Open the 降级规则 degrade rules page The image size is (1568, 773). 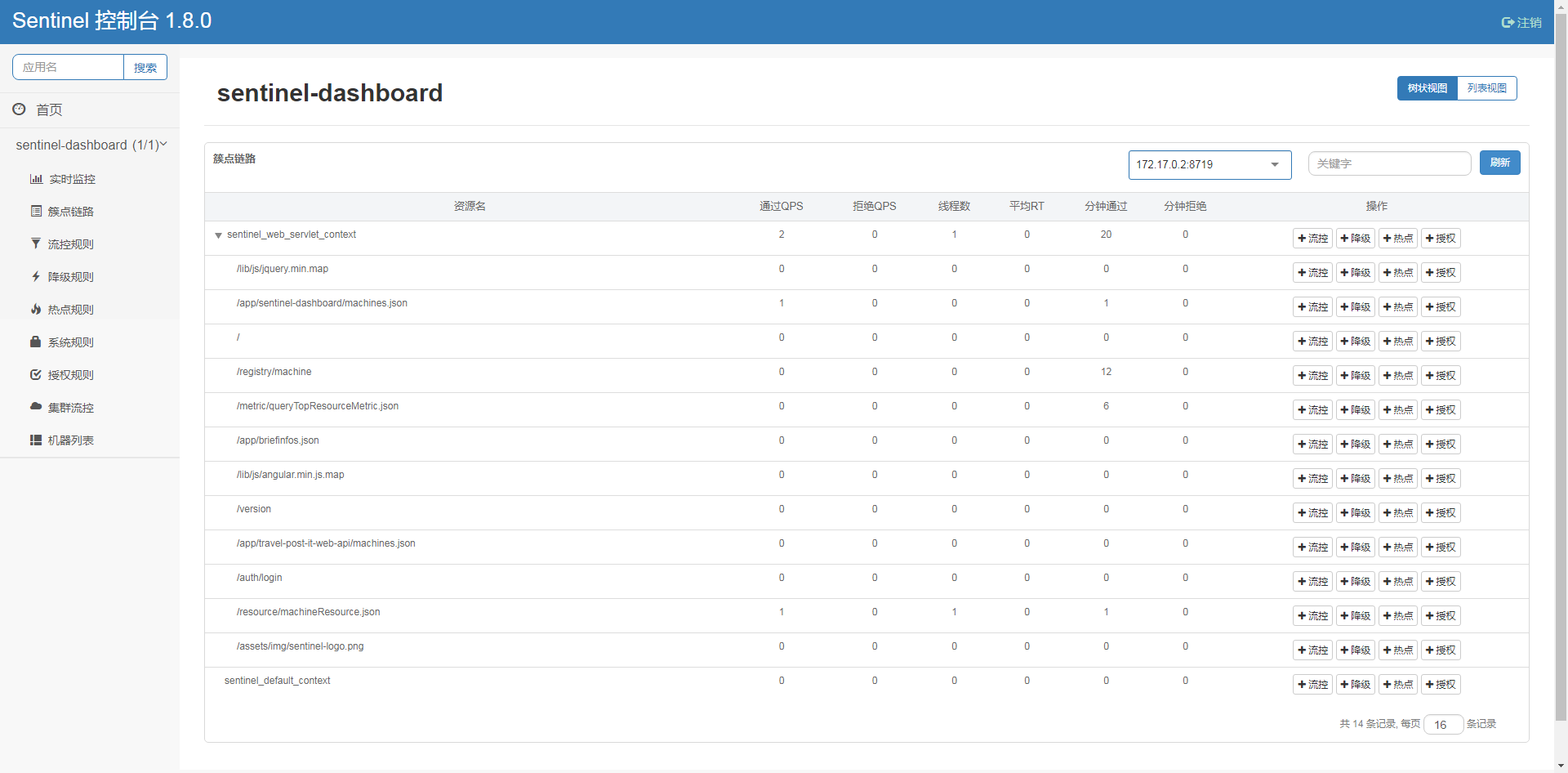tap(72, 276)
